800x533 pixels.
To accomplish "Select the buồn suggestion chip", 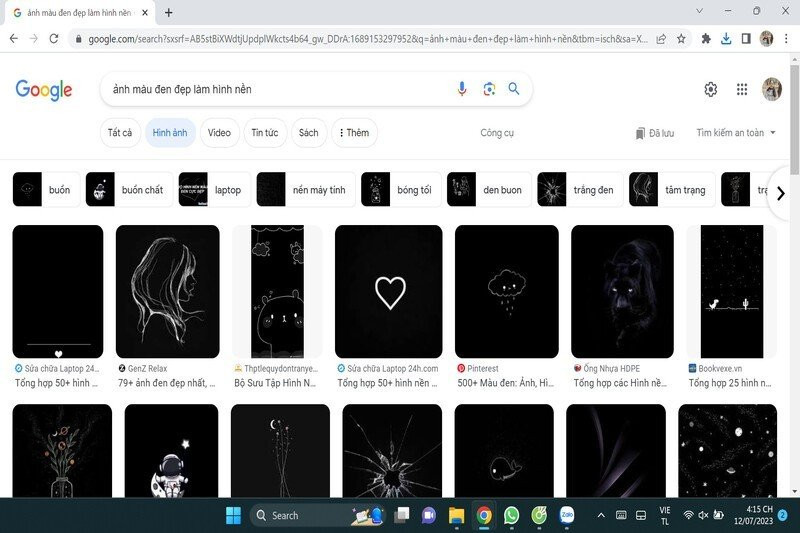I will coord(46,190).
